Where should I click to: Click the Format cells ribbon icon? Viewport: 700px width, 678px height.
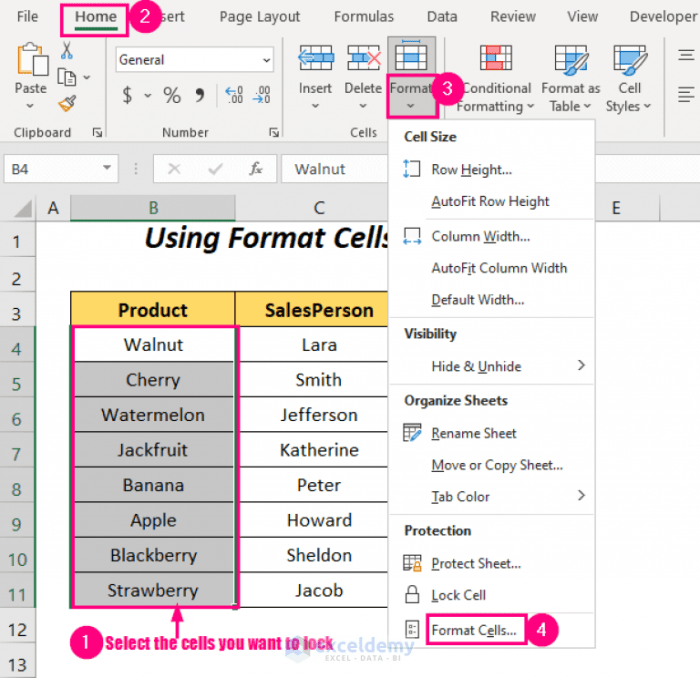click(411, 55)
